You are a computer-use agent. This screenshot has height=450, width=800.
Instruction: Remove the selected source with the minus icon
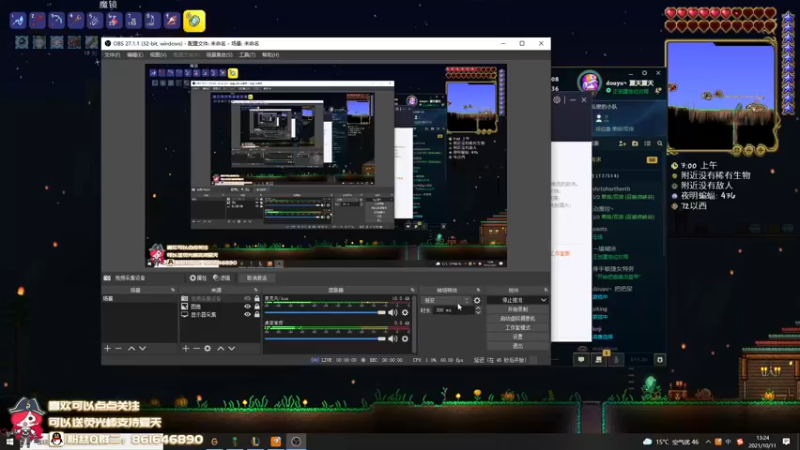196,348
